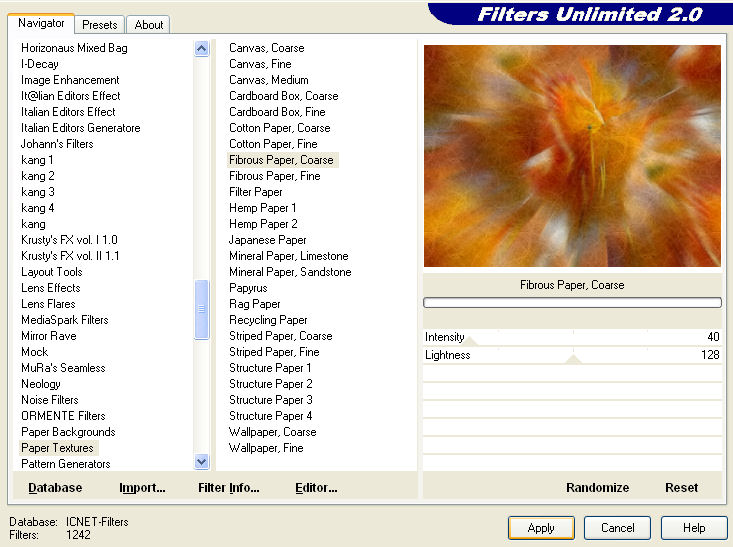Select Mineral Paper, Sandstone

(x=290, y=272)
